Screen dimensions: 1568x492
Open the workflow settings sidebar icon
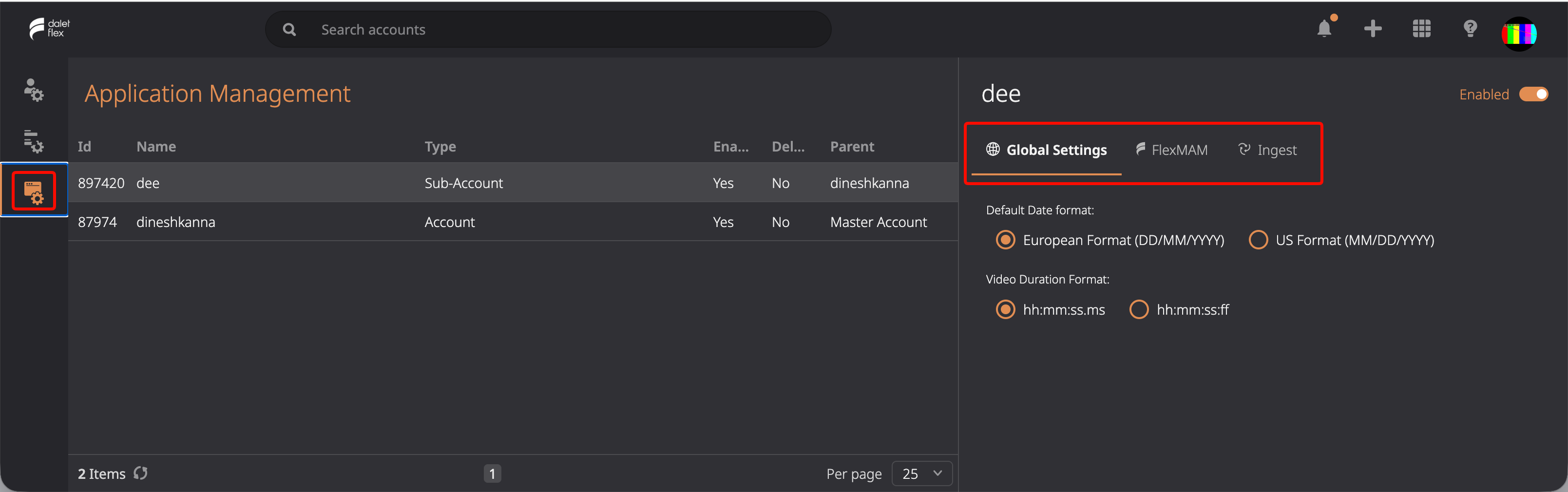point(34,141)
